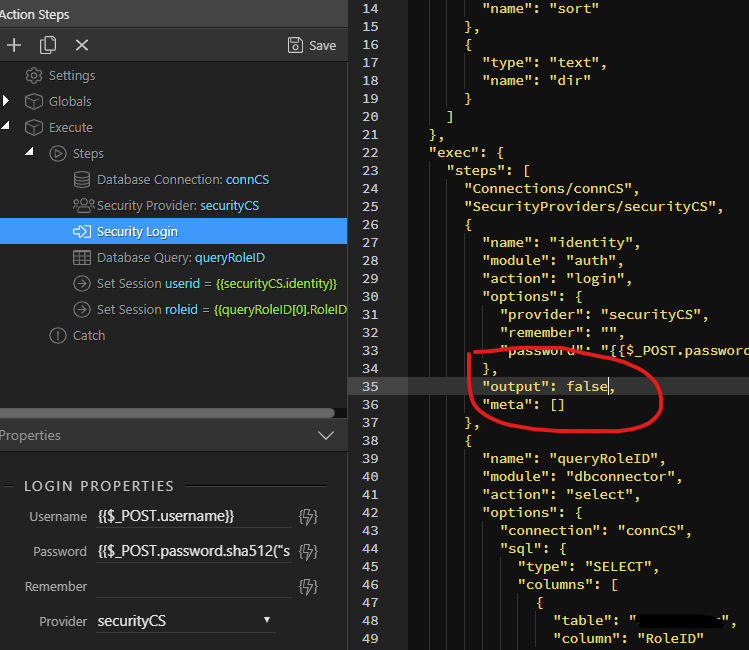749x650 pixels.
Task: Click the Username input field
Action: (193, 516)
